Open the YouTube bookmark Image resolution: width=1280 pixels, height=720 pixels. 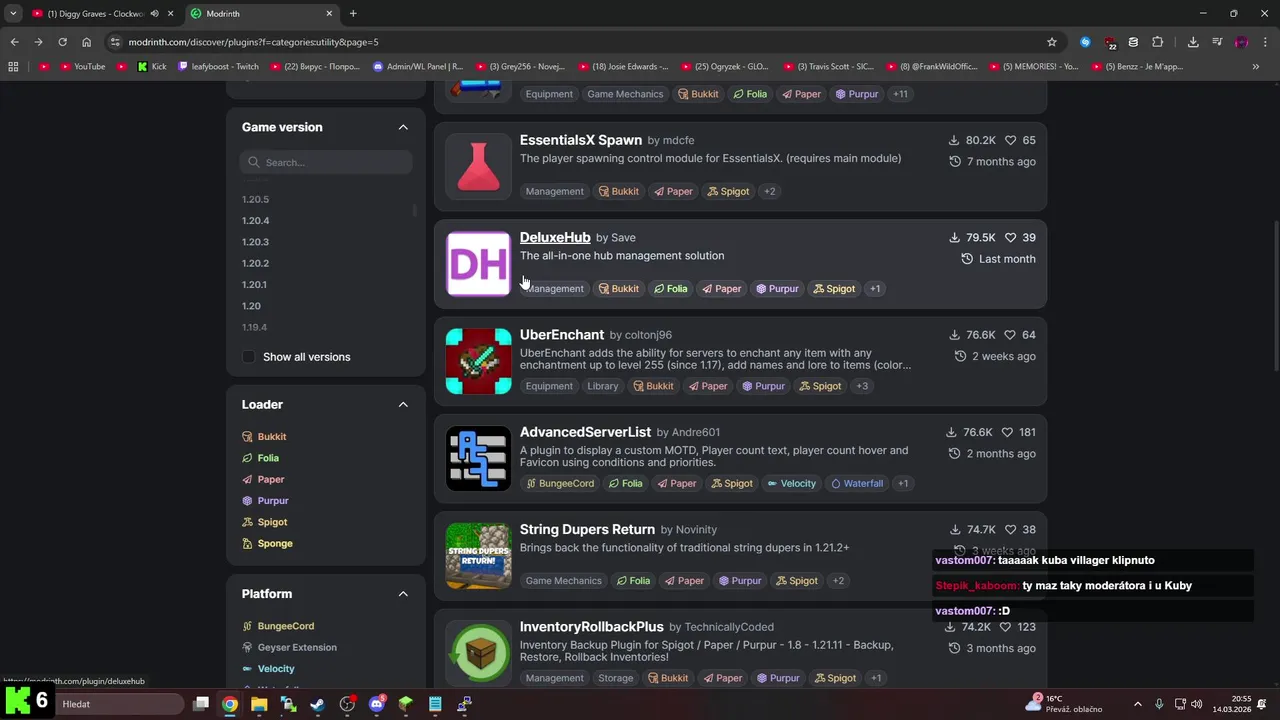click(83, 67)
